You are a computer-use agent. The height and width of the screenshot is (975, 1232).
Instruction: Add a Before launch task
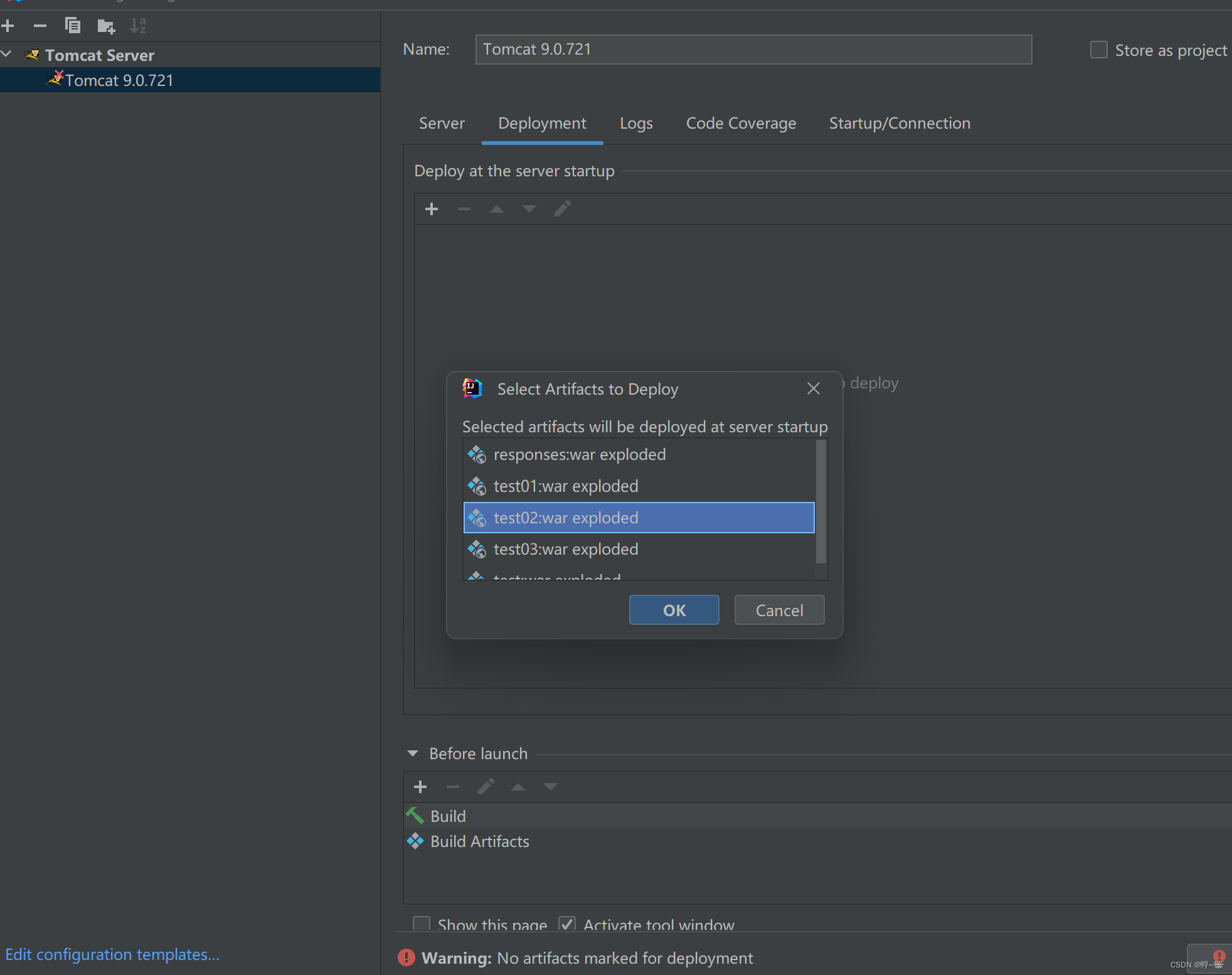coord(420,786)
